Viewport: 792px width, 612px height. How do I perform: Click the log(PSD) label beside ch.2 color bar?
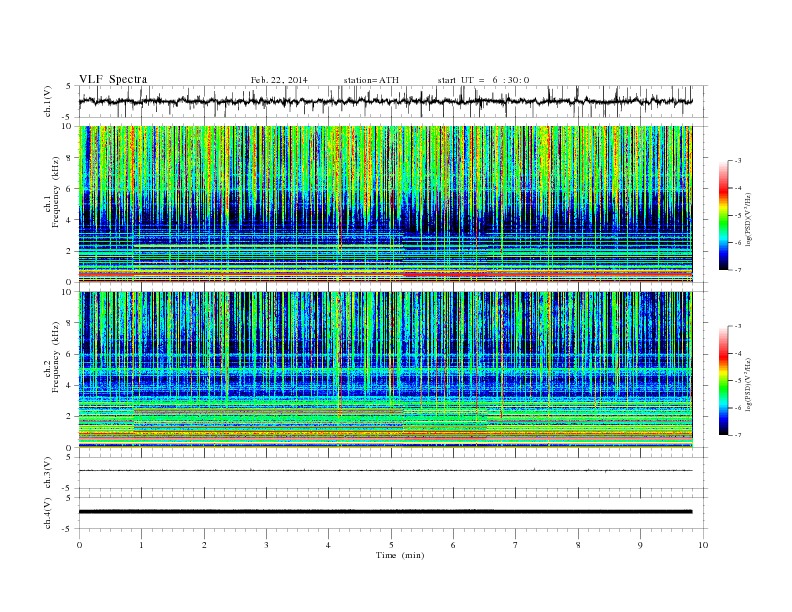(x=748, y=384)
